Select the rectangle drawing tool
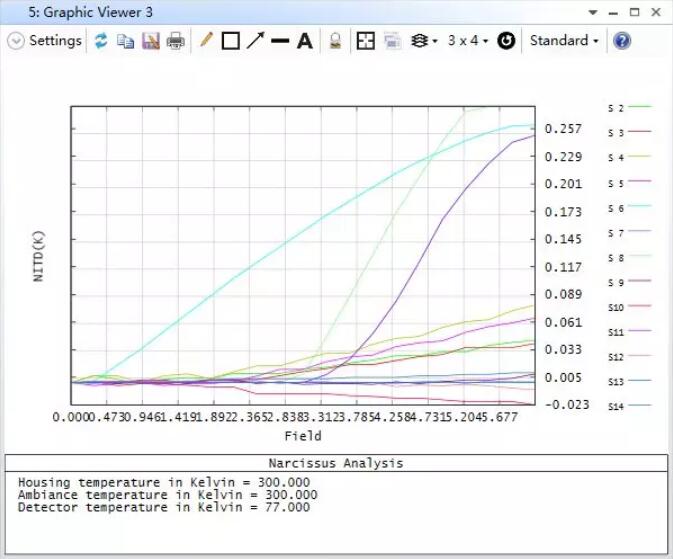 (230, 41)
